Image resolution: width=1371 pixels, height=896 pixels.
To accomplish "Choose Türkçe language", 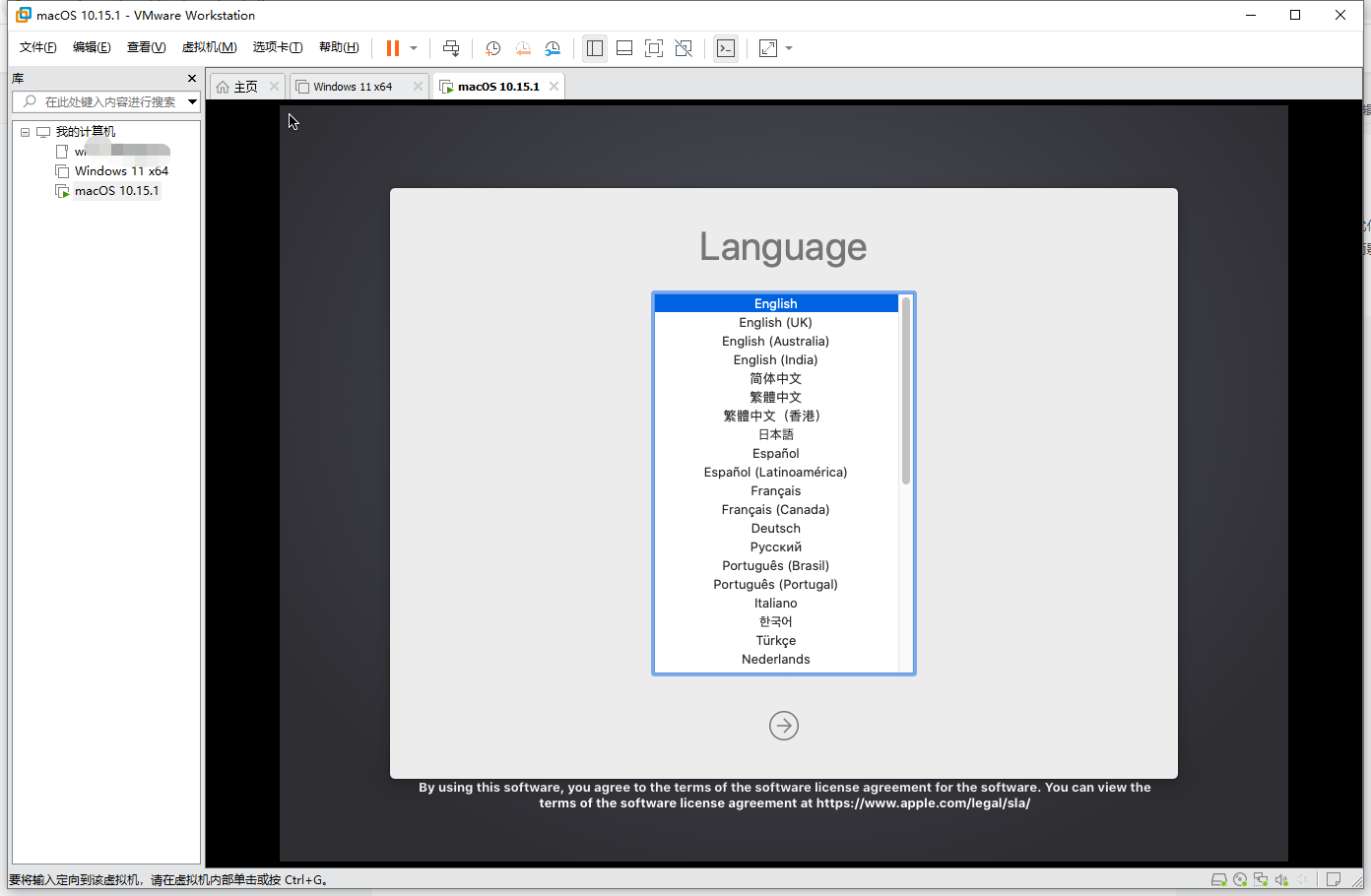I will click(776, 640).
